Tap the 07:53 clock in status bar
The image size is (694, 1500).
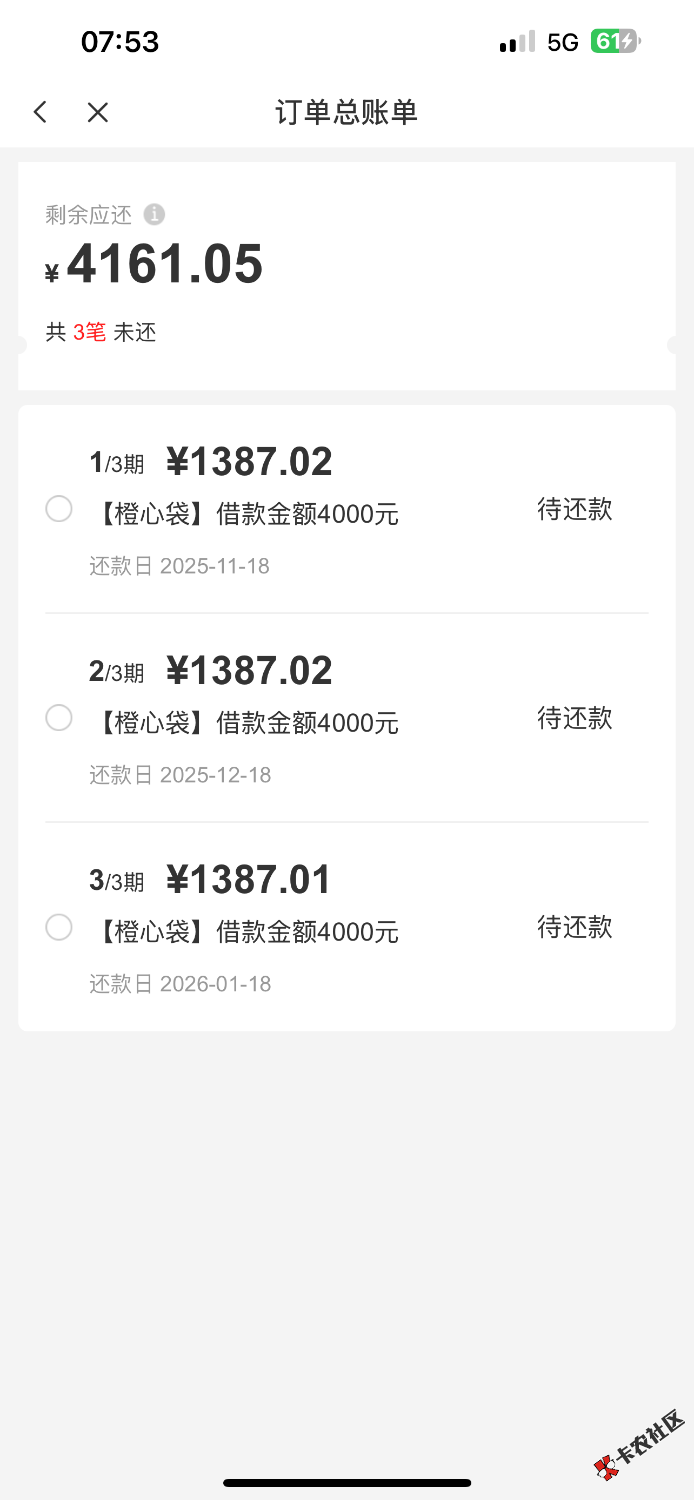tap(120, 42)
